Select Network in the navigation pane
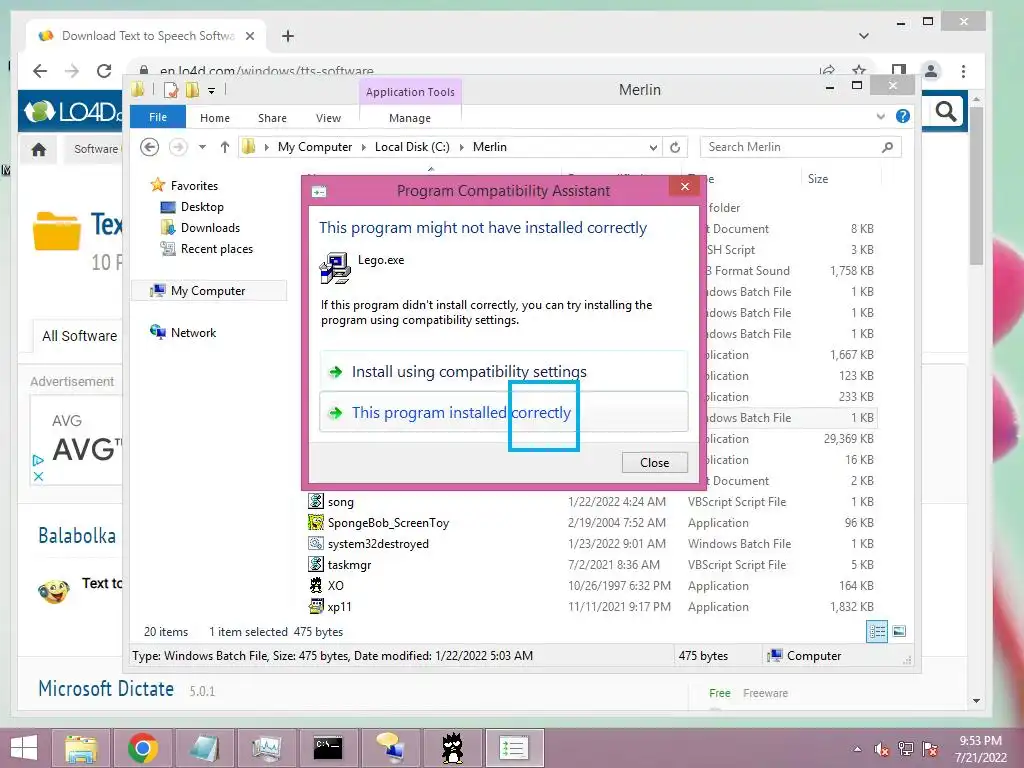The height and width of the screenshot is (768, 1024). (x=193, y=332)
